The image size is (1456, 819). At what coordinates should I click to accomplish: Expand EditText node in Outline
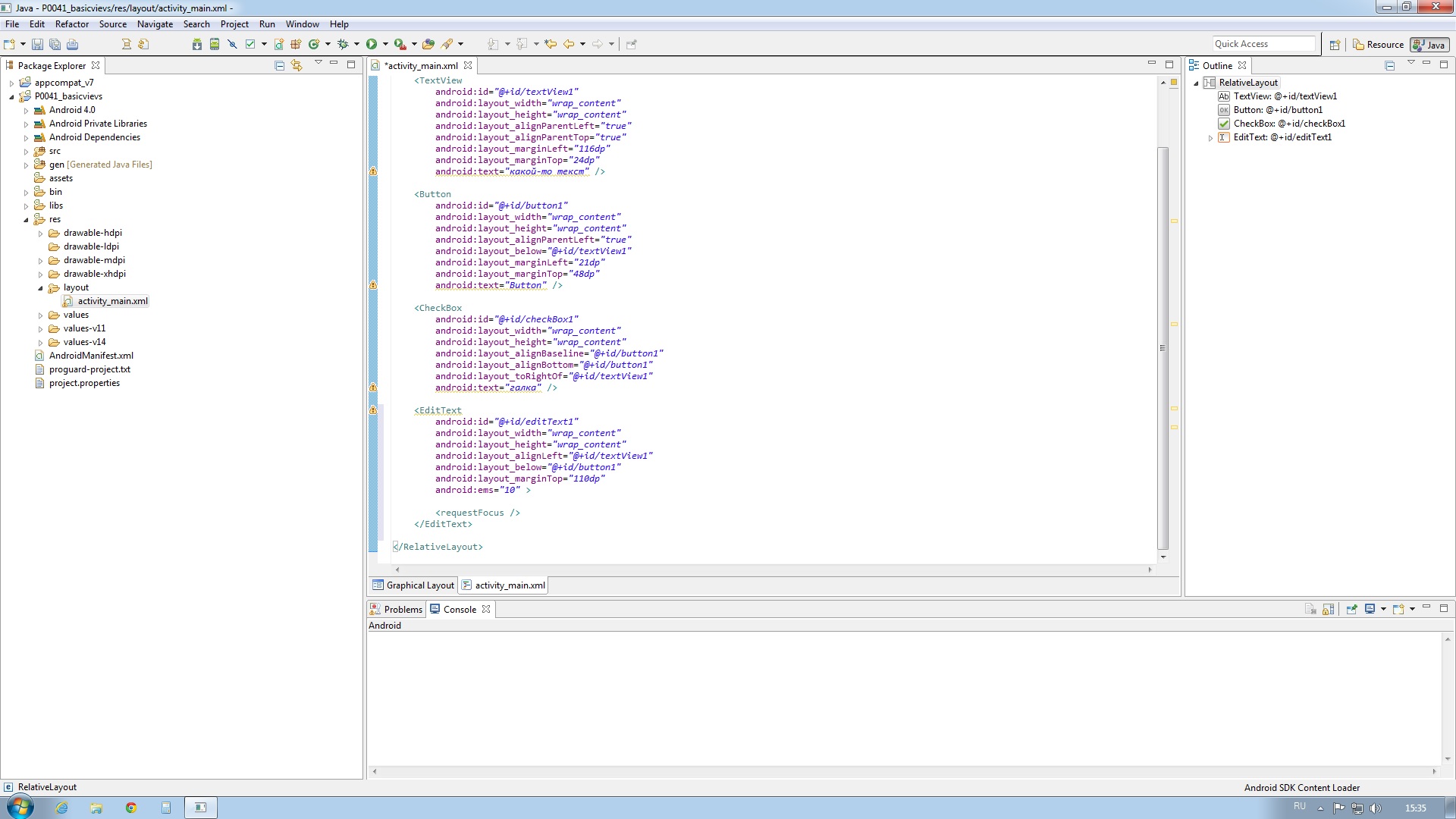(1210, 138)
